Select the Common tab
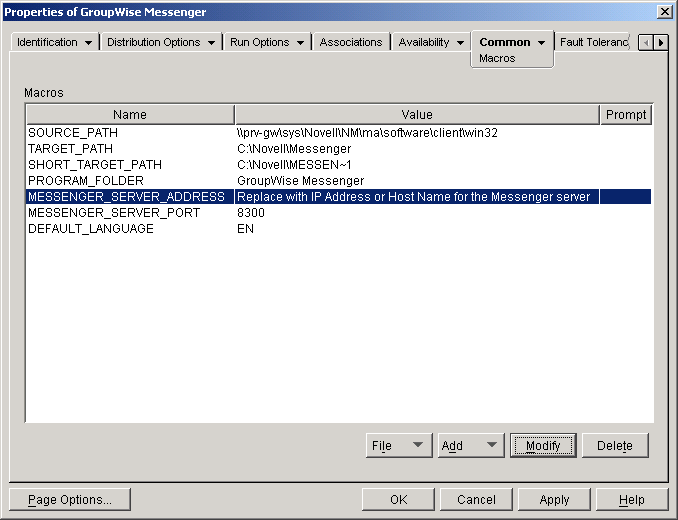The width and height of the screenshot is (678, 520). pyautogui.click(x=505, y=42)
